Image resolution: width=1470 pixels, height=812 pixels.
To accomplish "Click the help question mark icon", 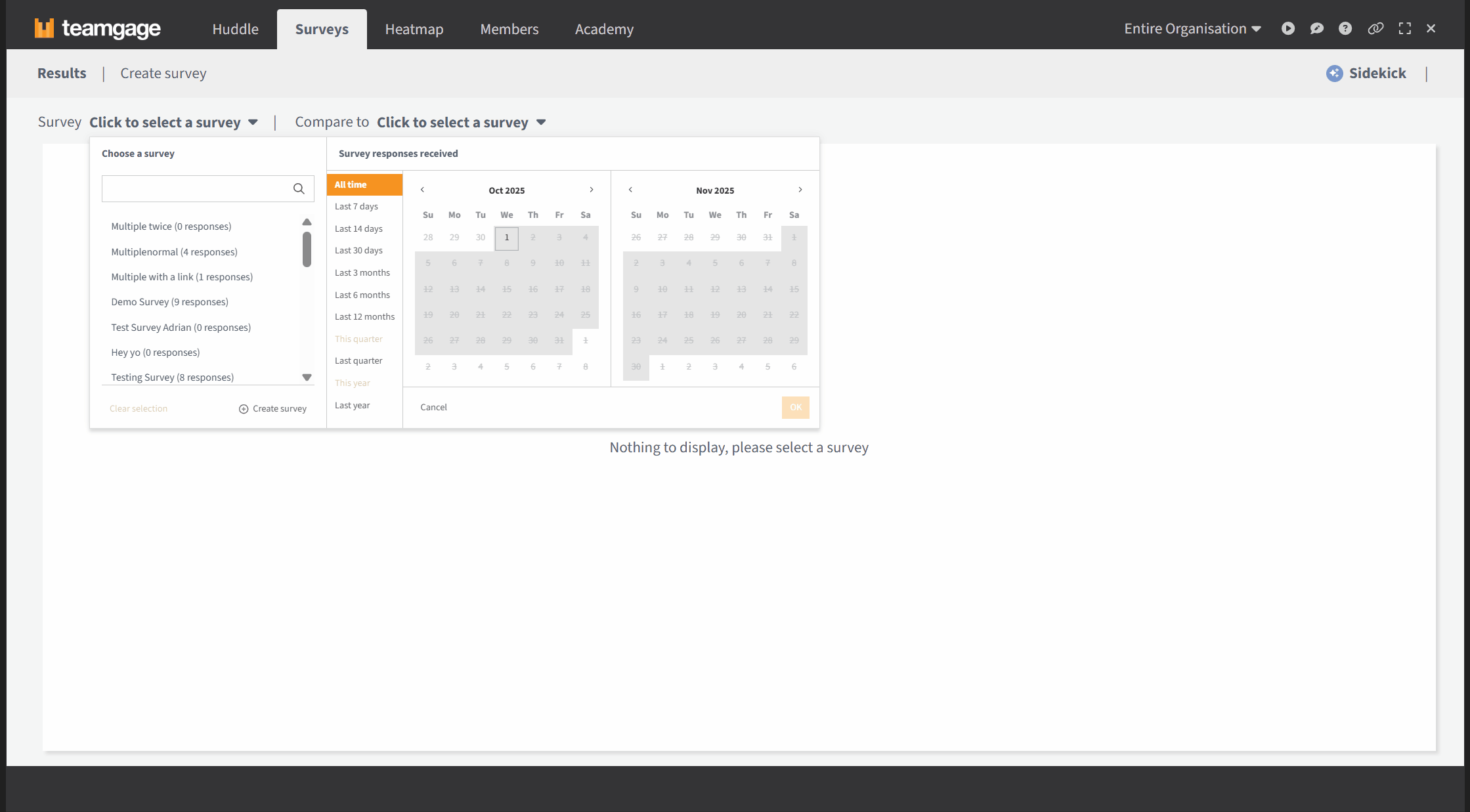I will [1345, 28].
